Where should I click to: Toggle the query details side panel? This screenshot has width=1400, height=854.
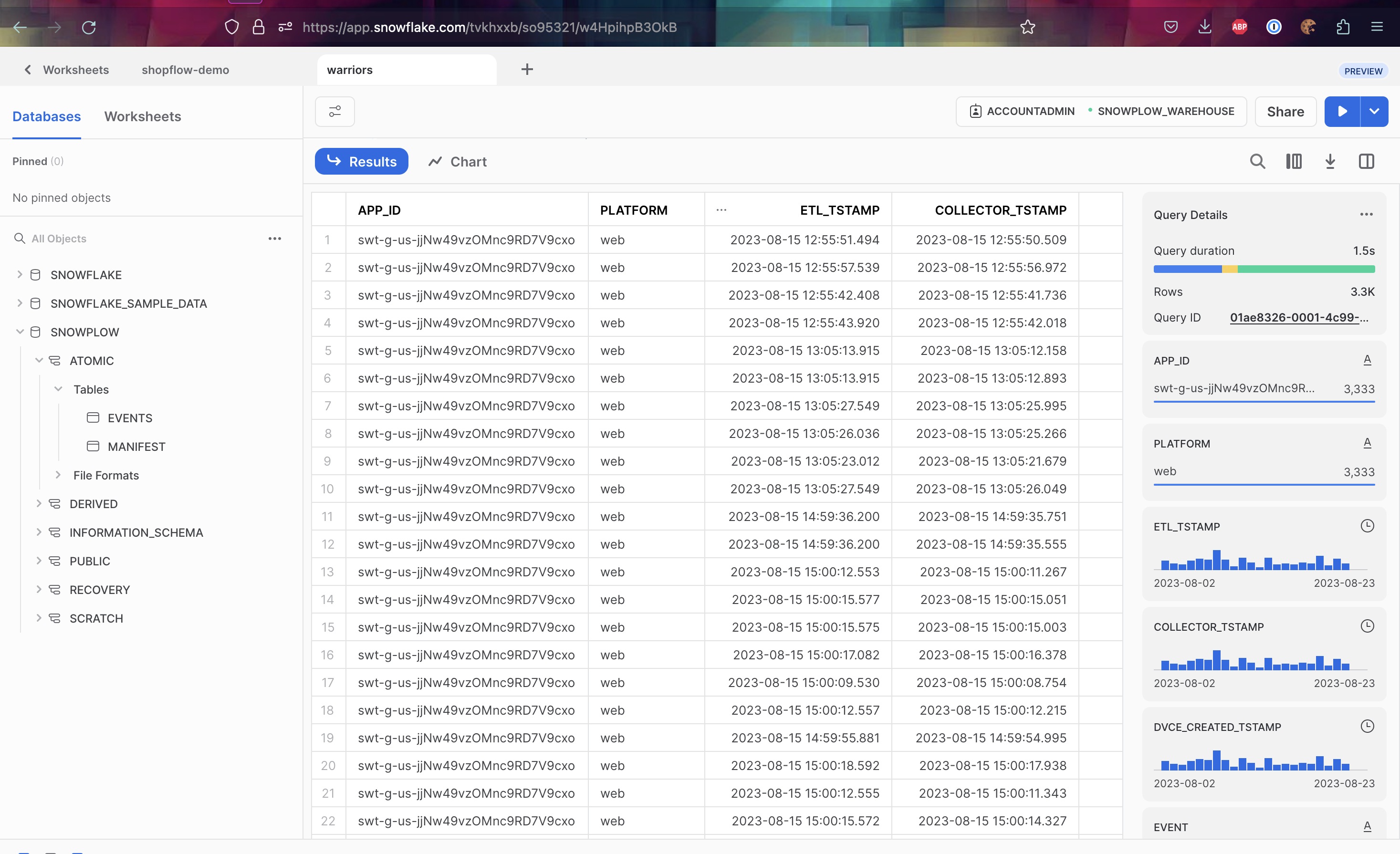[x=1367, y=162]
